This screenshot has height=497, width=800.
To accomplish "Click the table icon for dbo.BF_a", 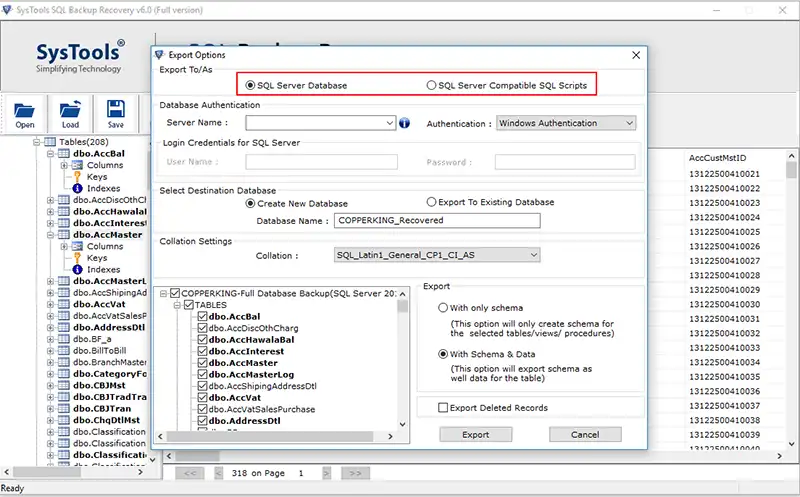I will (64, 339).
